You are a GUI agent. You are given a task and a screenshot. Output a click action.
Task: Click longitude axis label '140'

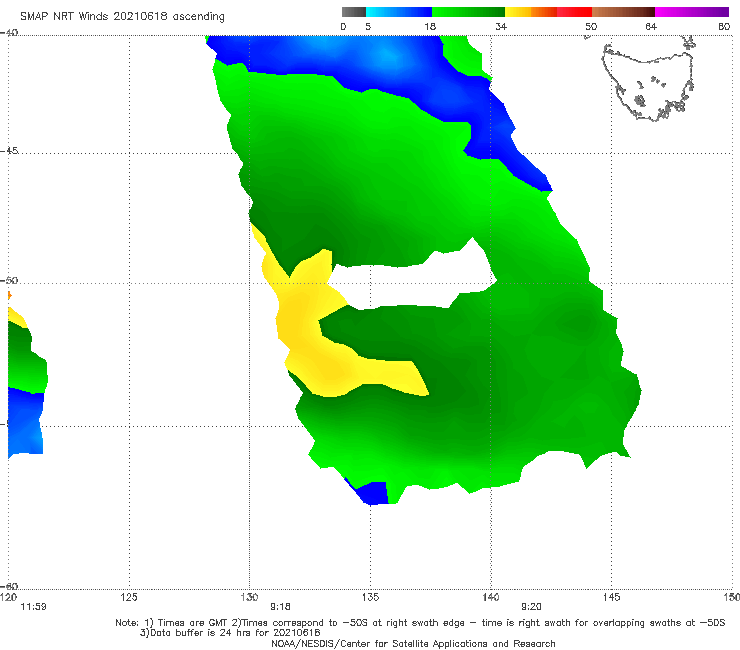(x=491, y=597)
